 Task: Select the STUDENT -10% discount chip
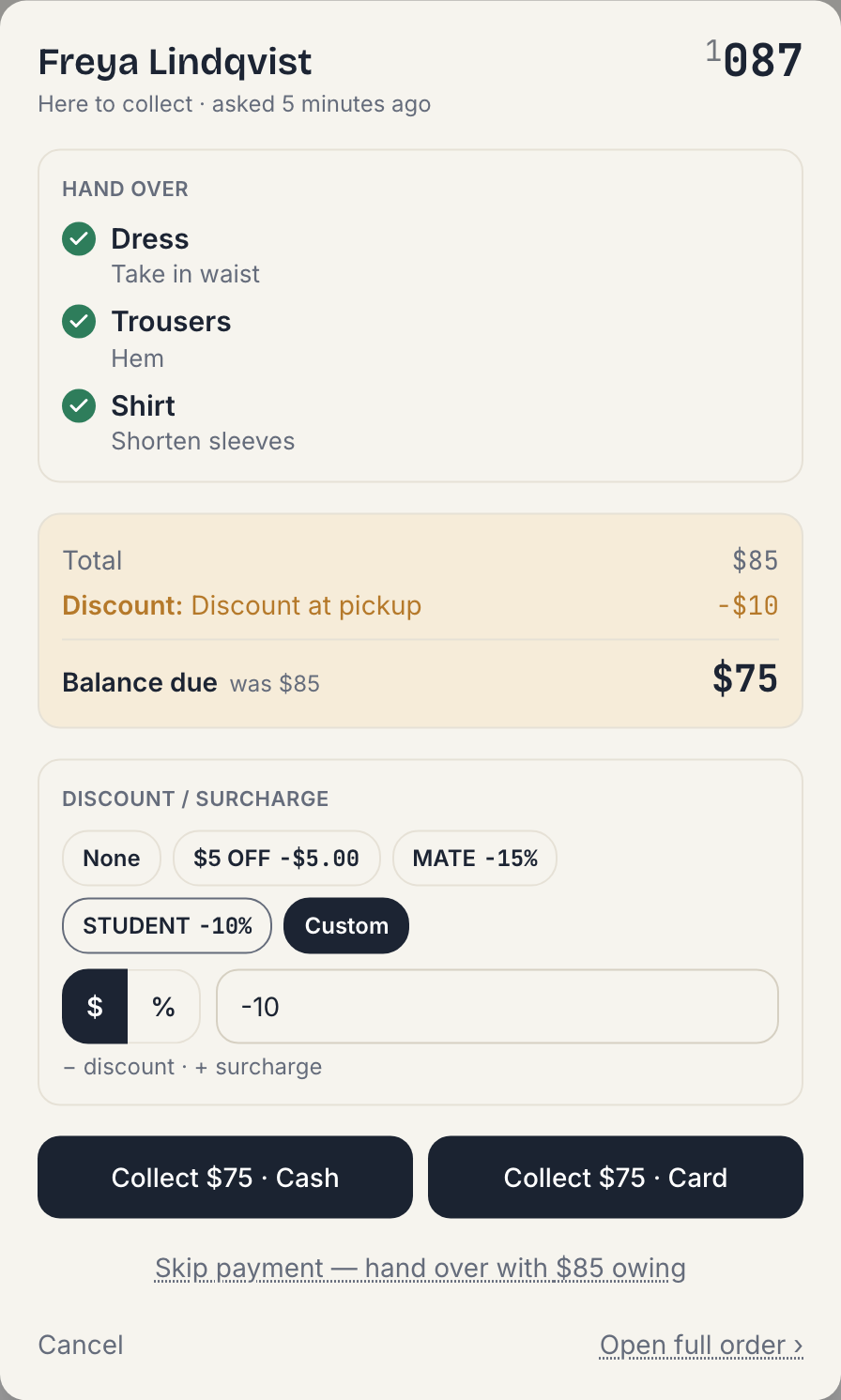[167, 926]
